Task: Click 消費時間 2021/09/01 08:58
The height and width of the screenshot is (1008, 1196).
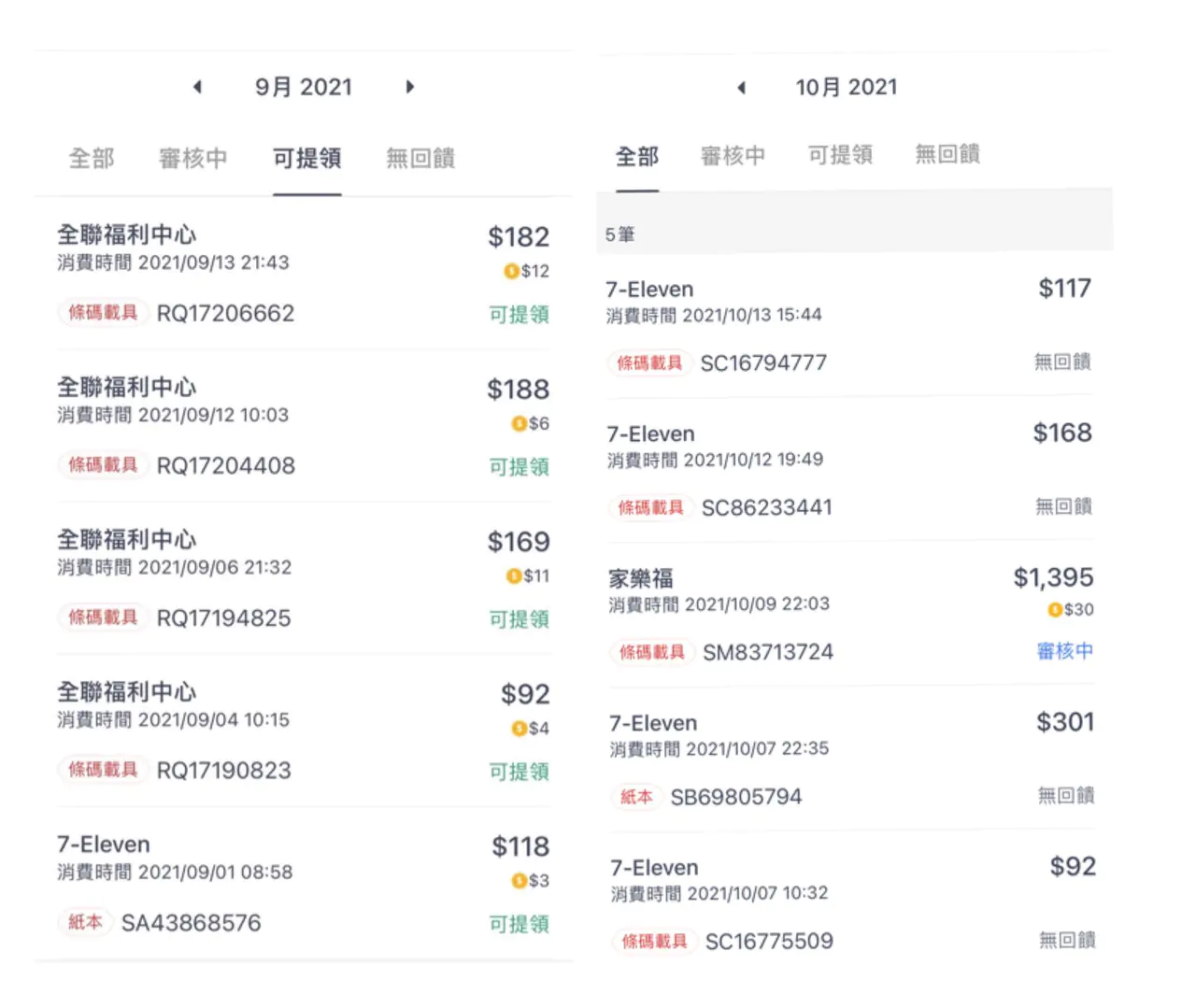Action: [x=175, y=873]
